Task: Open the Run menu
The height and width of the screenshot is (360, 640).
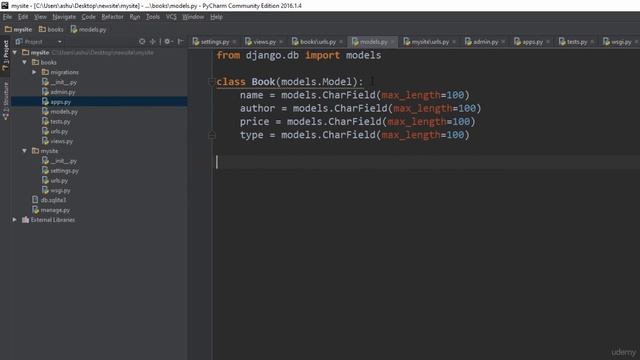Action: pyautogui.click(x=135, y=17)
